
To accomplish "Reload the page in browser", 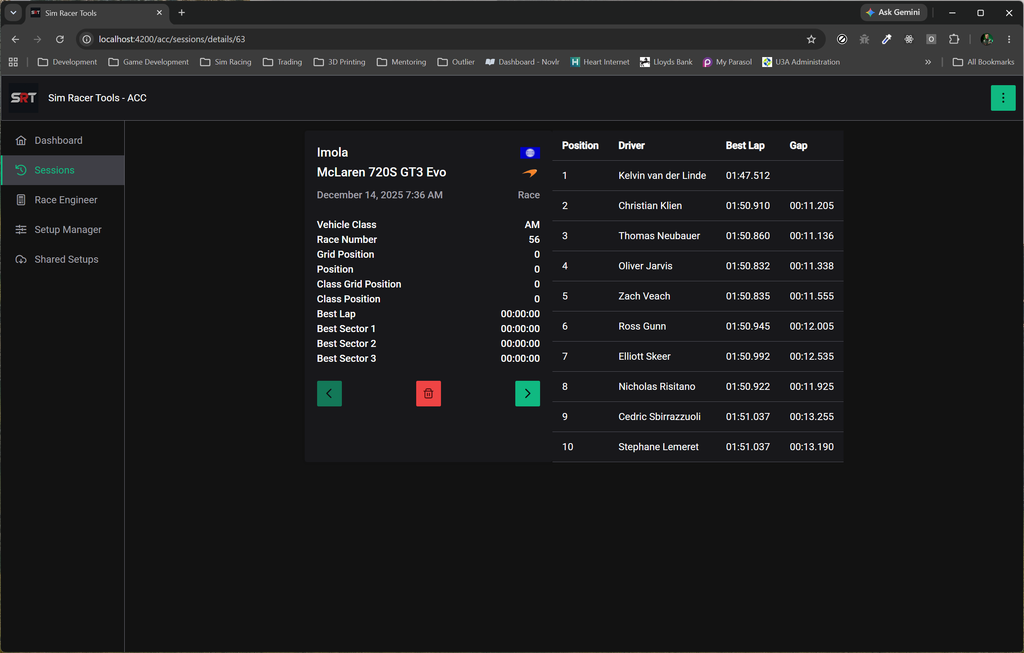I will (x=59, y=39).
